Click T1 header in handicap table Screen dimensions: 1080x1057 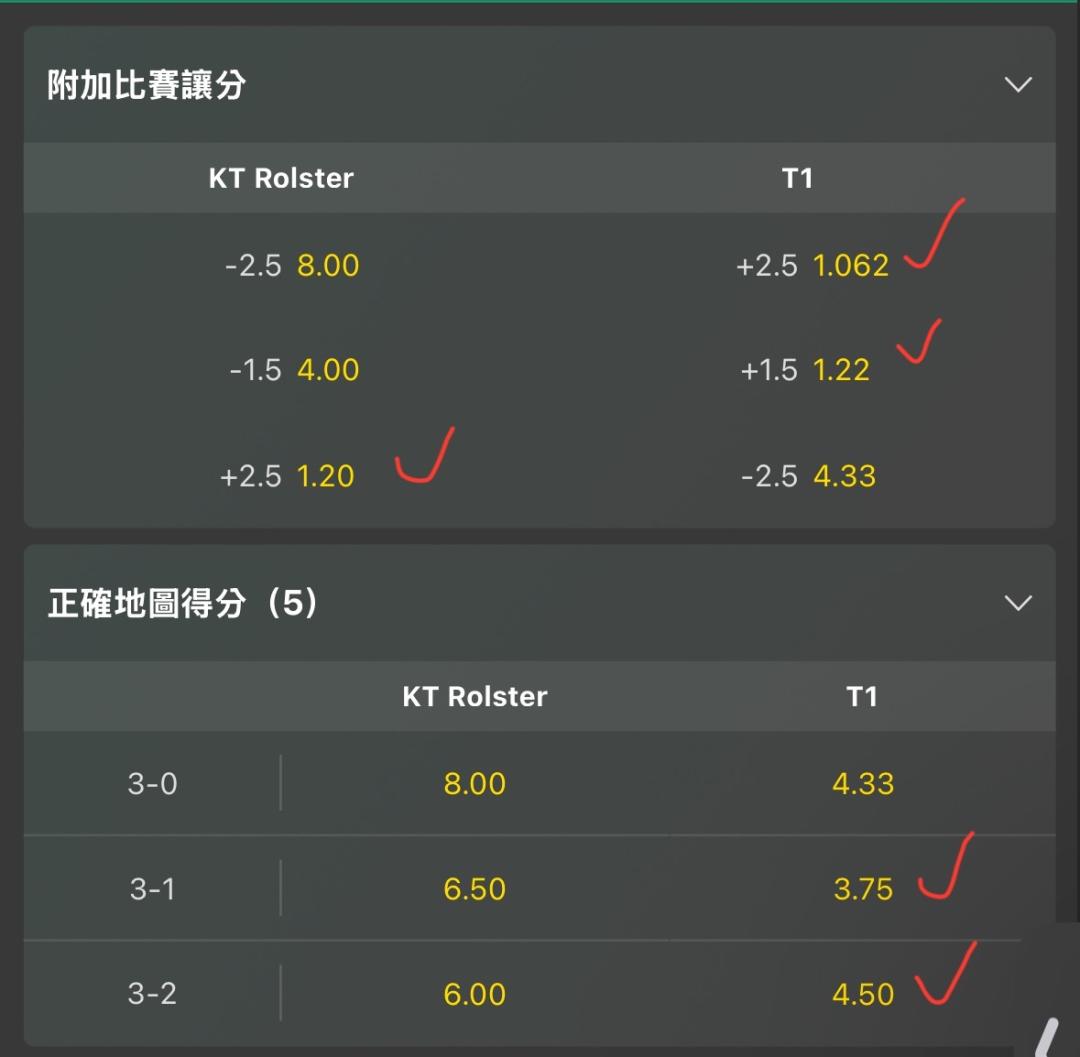tap(797, 178)
